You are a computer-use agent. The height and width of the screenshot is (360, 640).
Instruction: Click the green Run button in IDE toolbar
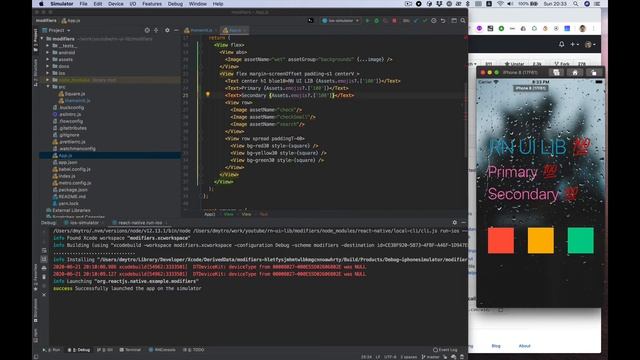(367, 20)
